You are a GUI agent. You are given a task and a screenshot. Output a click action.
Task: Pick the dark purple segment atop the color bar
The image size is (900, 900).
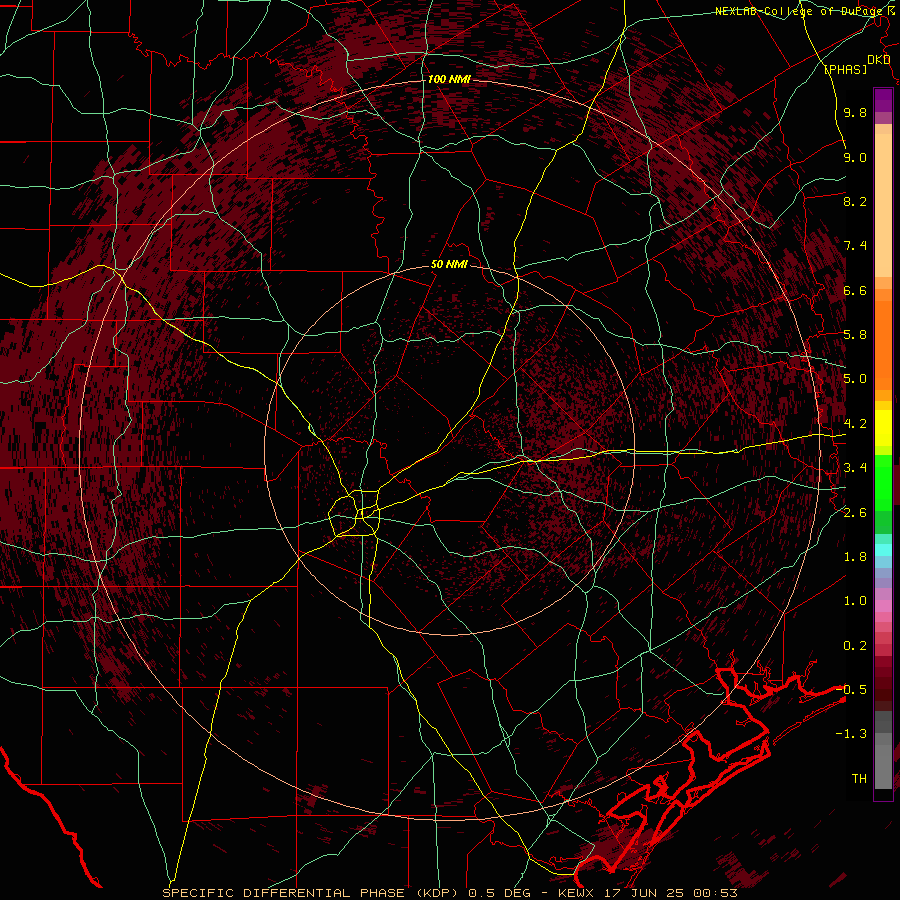pos(883,100)
